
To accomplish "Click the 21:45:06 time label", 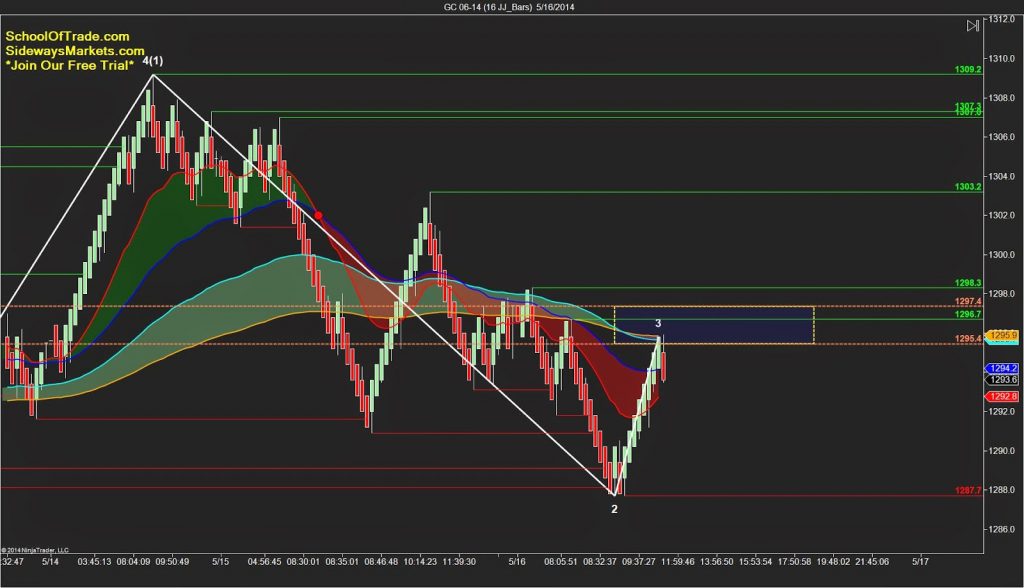I will click(872, 561).
